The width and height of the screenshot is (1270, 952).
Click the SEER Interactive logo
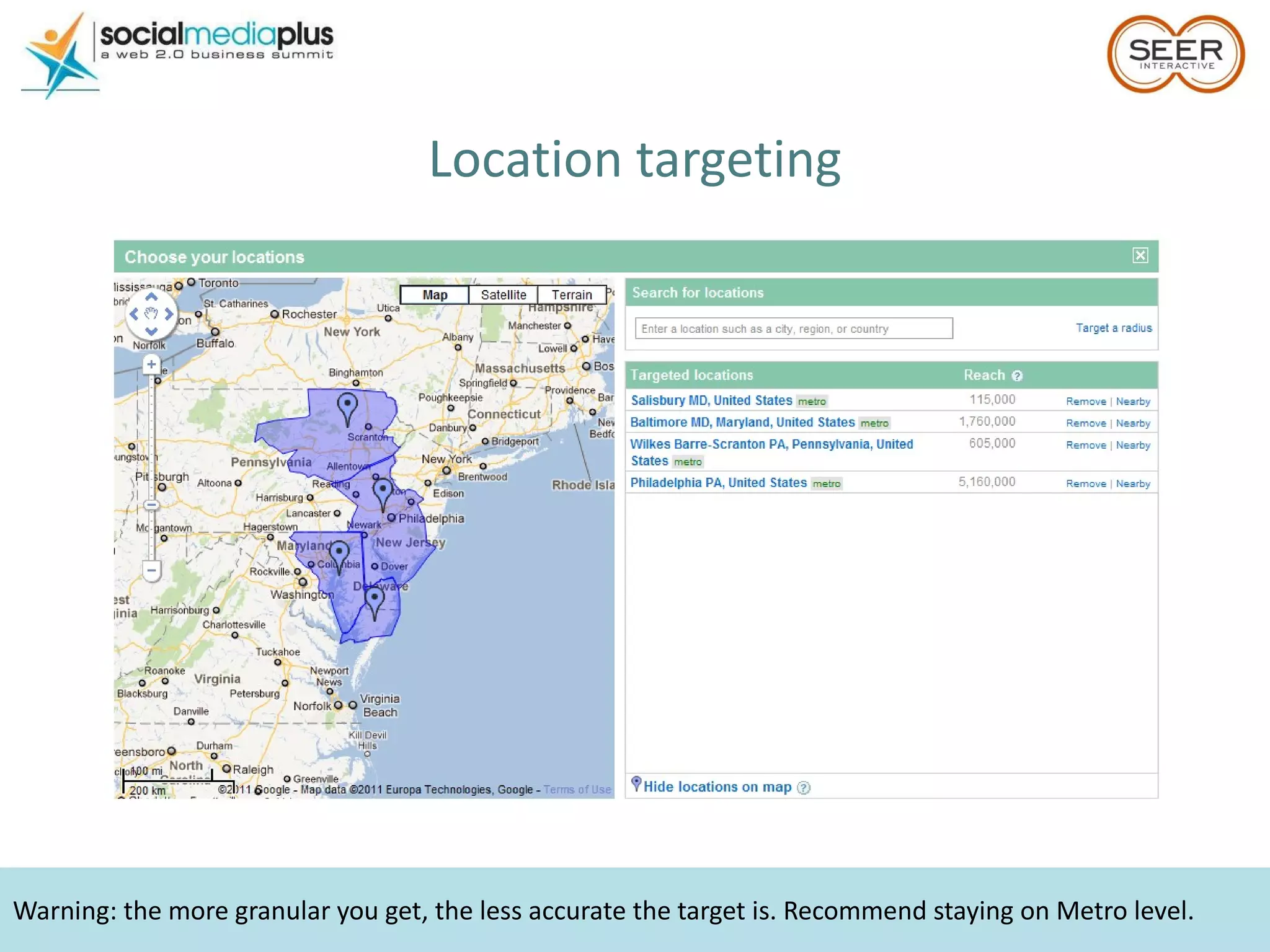pyautogui.click(x=1176, y=55)
